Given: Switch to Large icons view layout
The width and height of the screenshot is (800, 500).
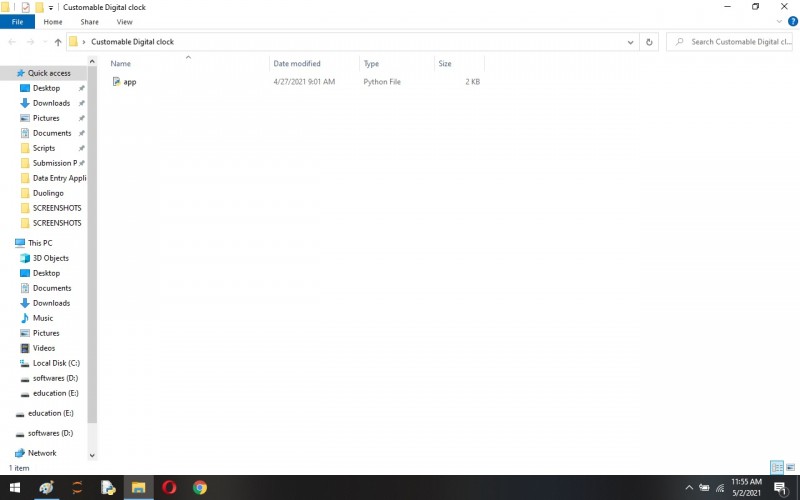Looking at the screenshot, I should (790, 467).
